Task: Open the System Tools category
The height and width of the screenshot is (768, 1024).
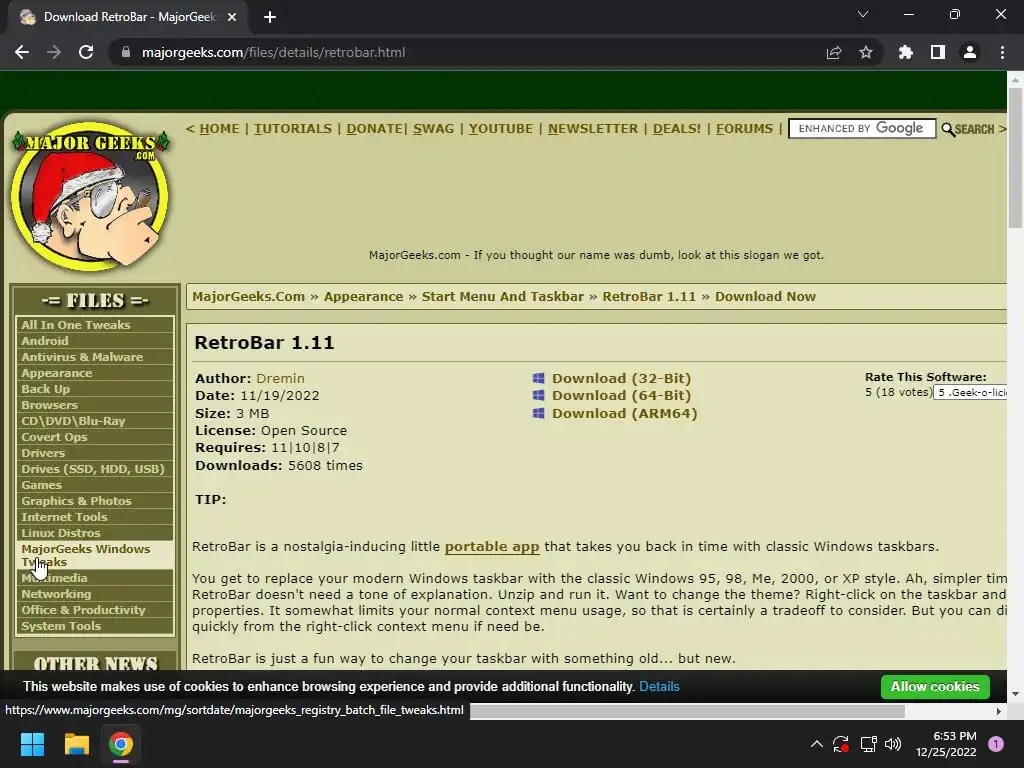Action: click(x=95, y=626)
